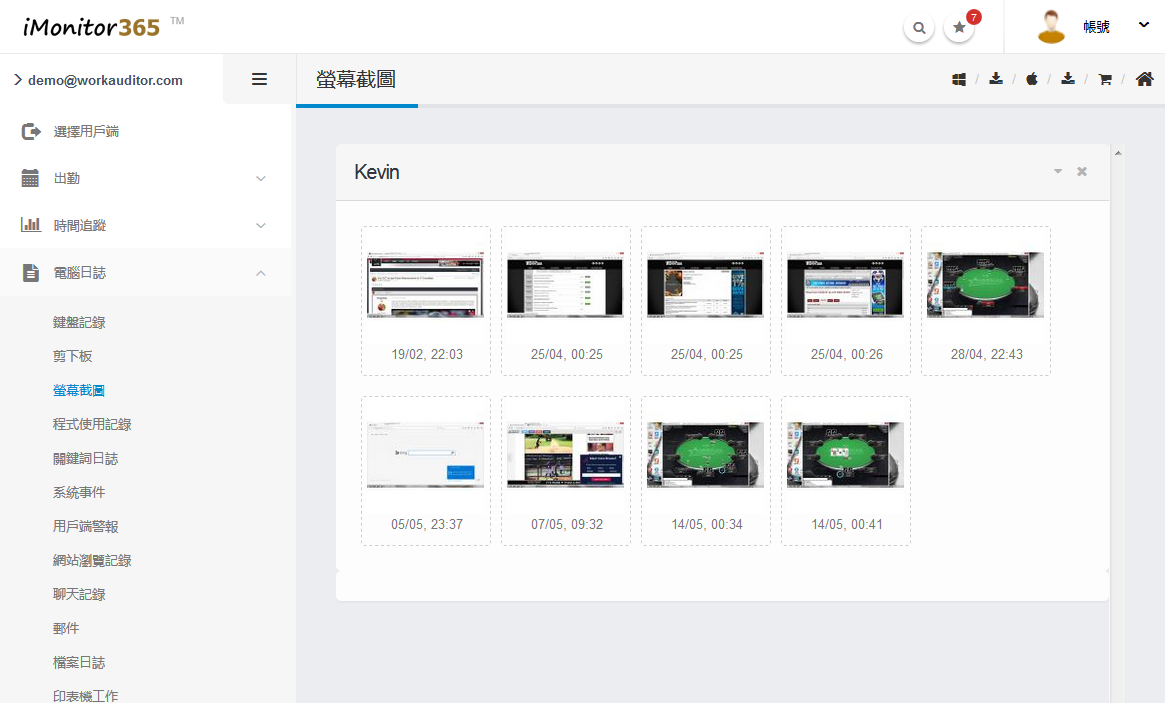Viewport: 1165px width, 703px height.
Task: Expand the 出勤 menu chevron
Action: [x=261, y=178]
